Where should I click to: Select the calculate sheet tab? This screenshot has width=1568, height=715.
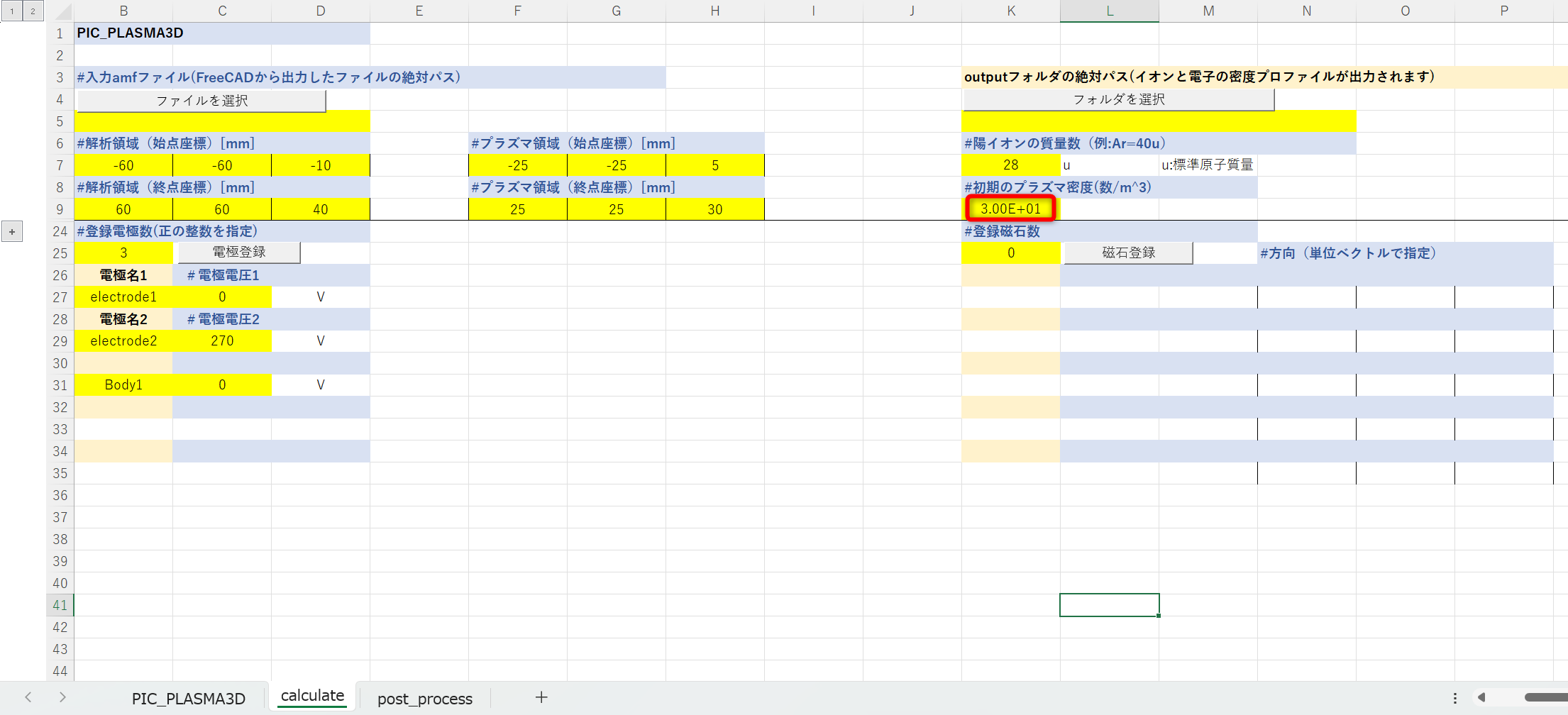(x=312, y=696)
